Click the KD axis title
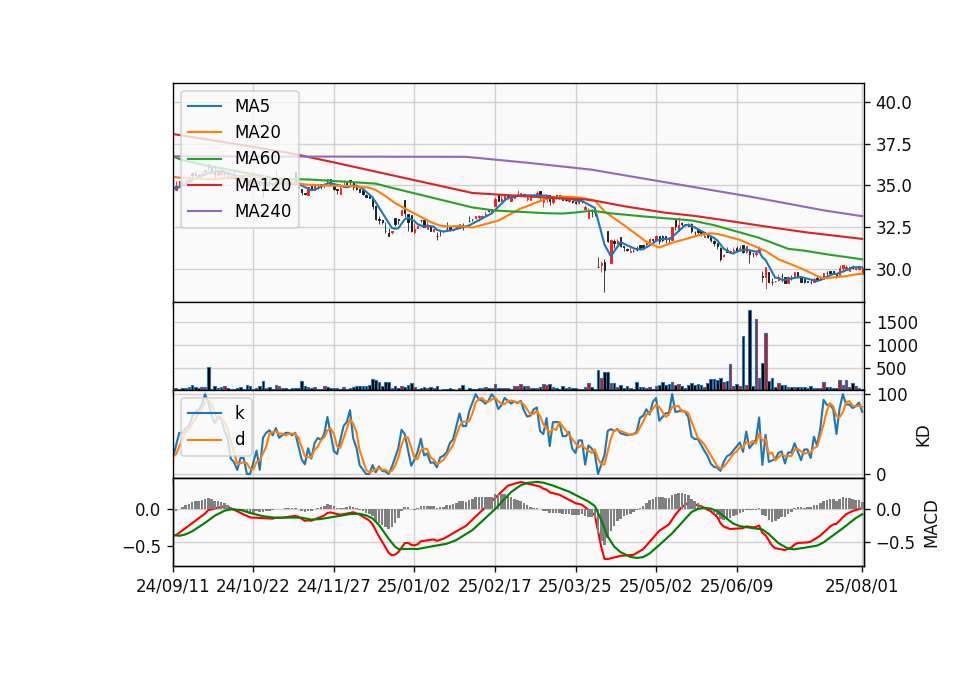The height and width of the screenshot is (690, 960). click(x=923, y=437)
